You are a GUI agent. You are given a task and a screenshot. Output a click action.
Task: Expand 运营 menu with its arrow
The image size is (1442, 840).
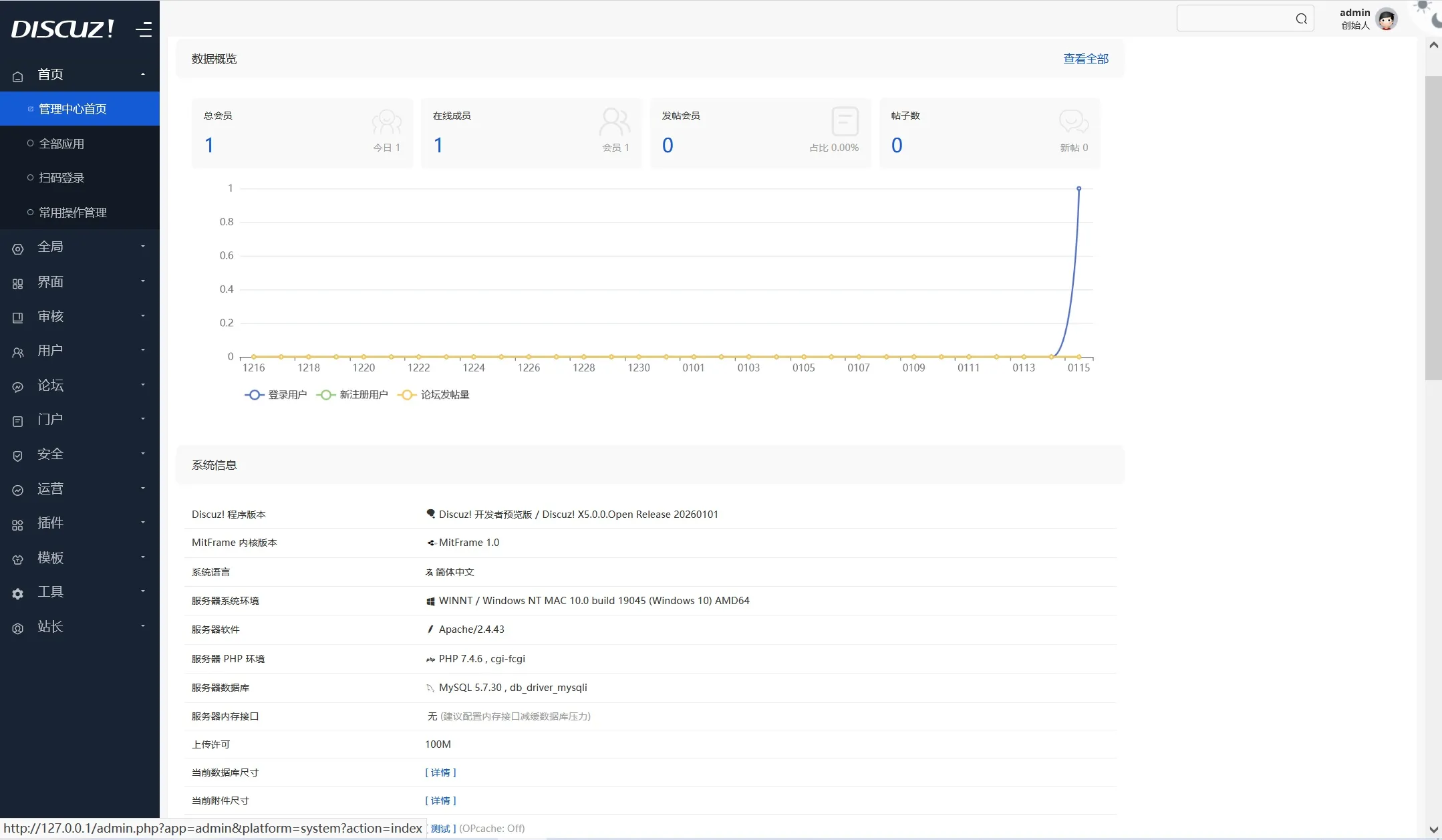(x=143, y=488)
